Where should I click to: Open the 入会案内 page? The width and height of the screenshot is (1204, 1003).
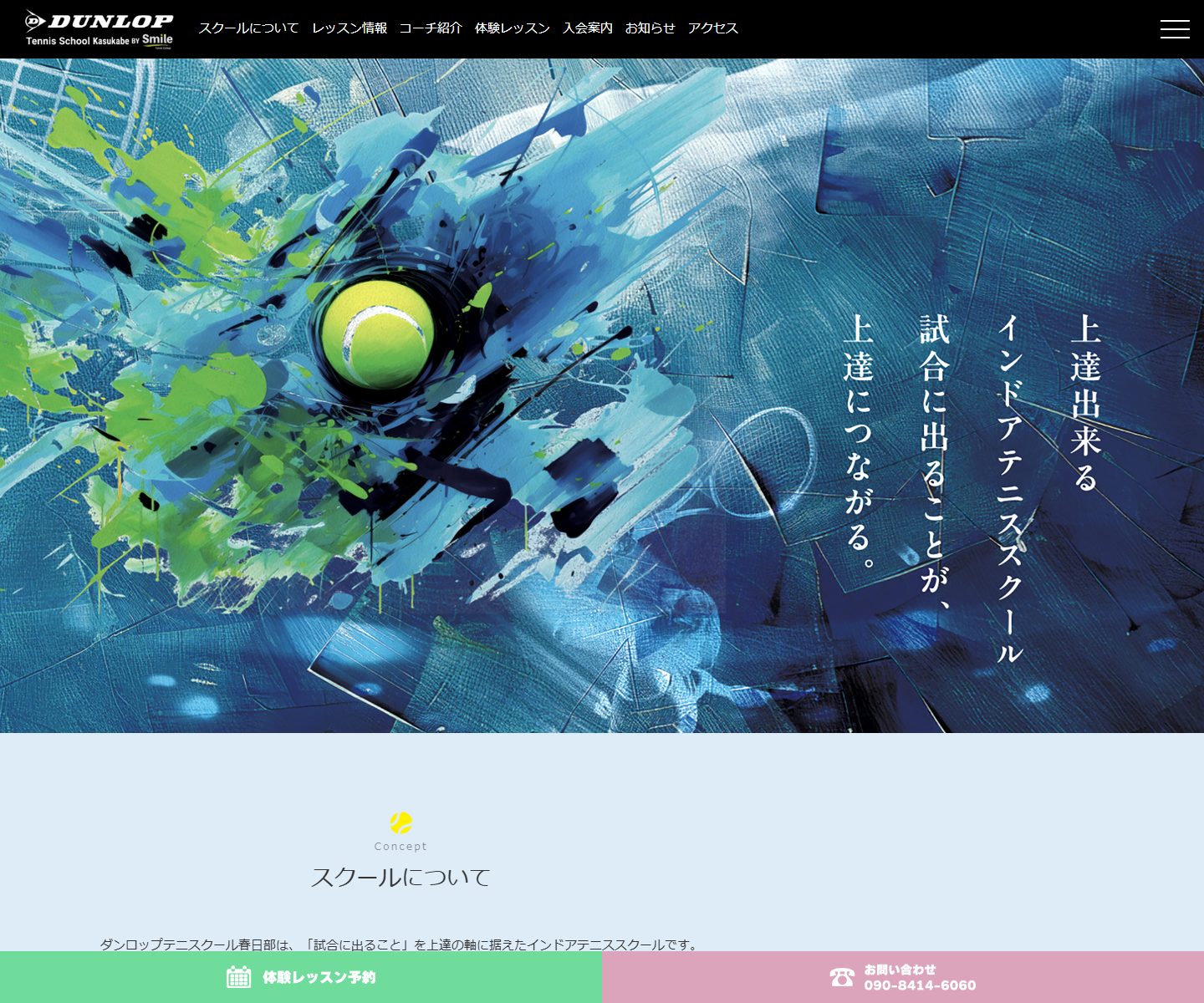(588, 28)
